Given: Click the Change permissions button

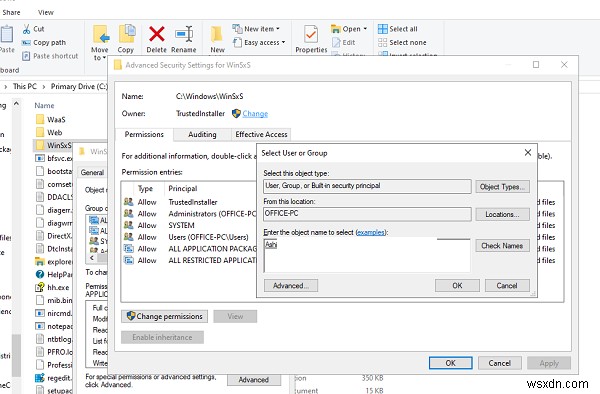Looking at the screenshot, I should click(165, 316).
